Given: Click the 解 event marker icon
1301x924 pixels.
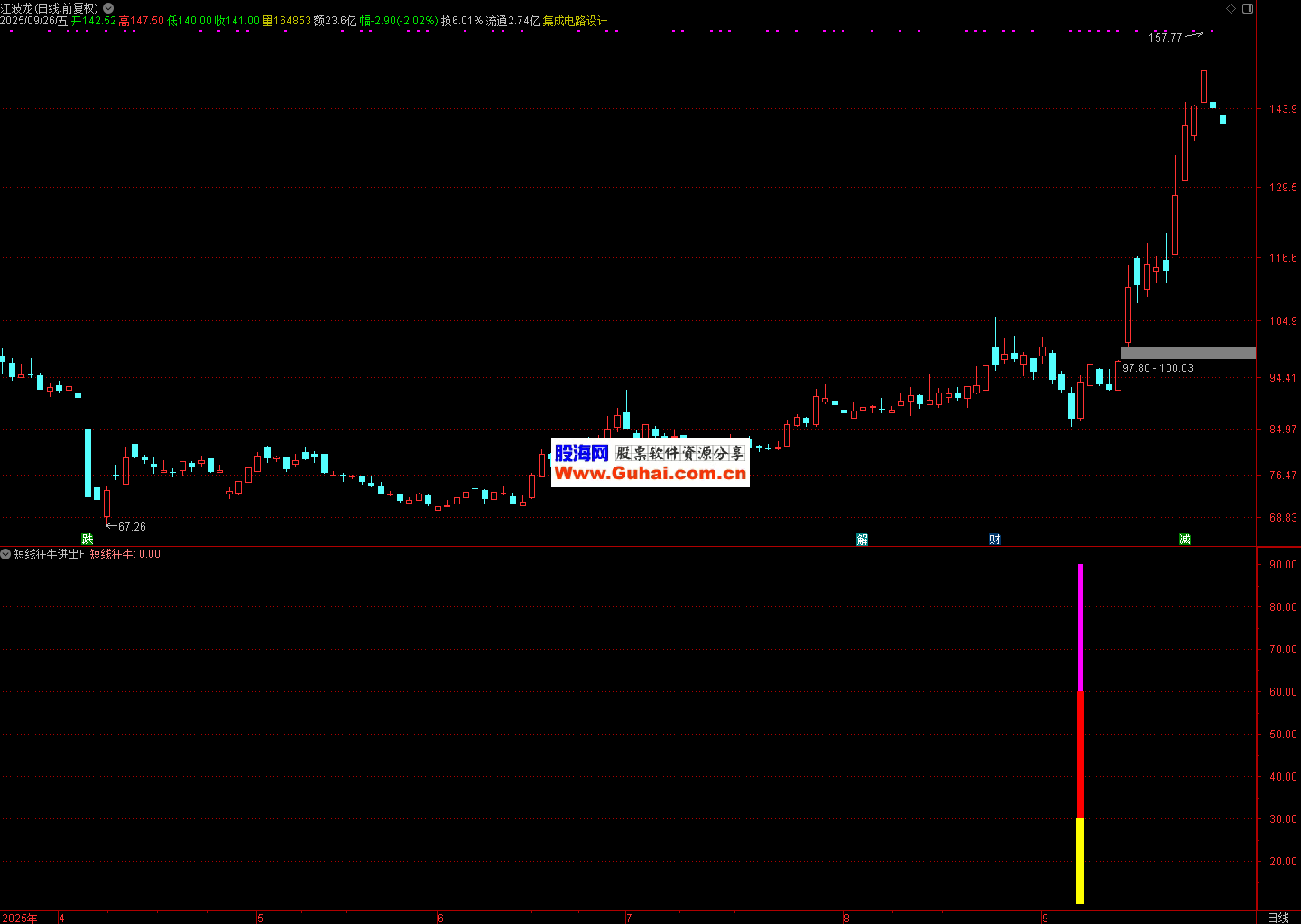Looking at the screenshot, I should [863, 540].
